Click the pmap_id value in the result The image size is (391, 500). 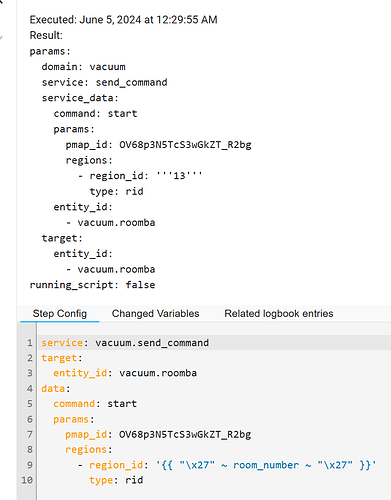coord(185,145)
